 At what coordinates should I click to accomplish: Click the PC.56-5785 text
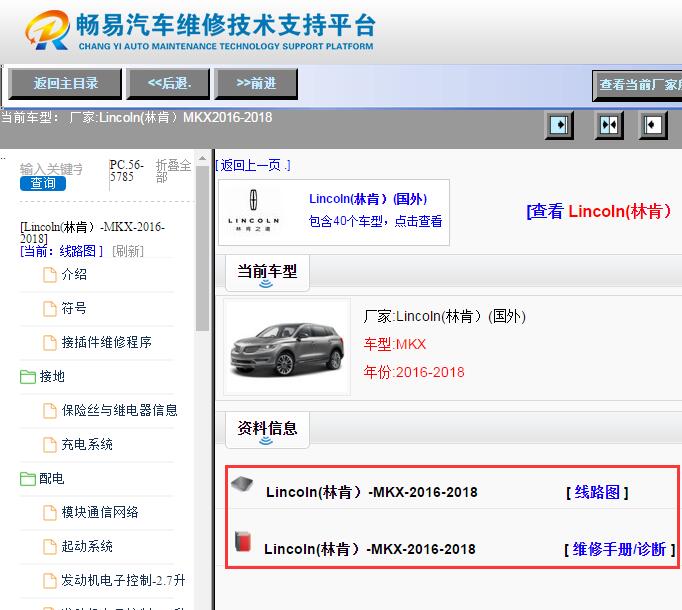(x=127, y=171)
